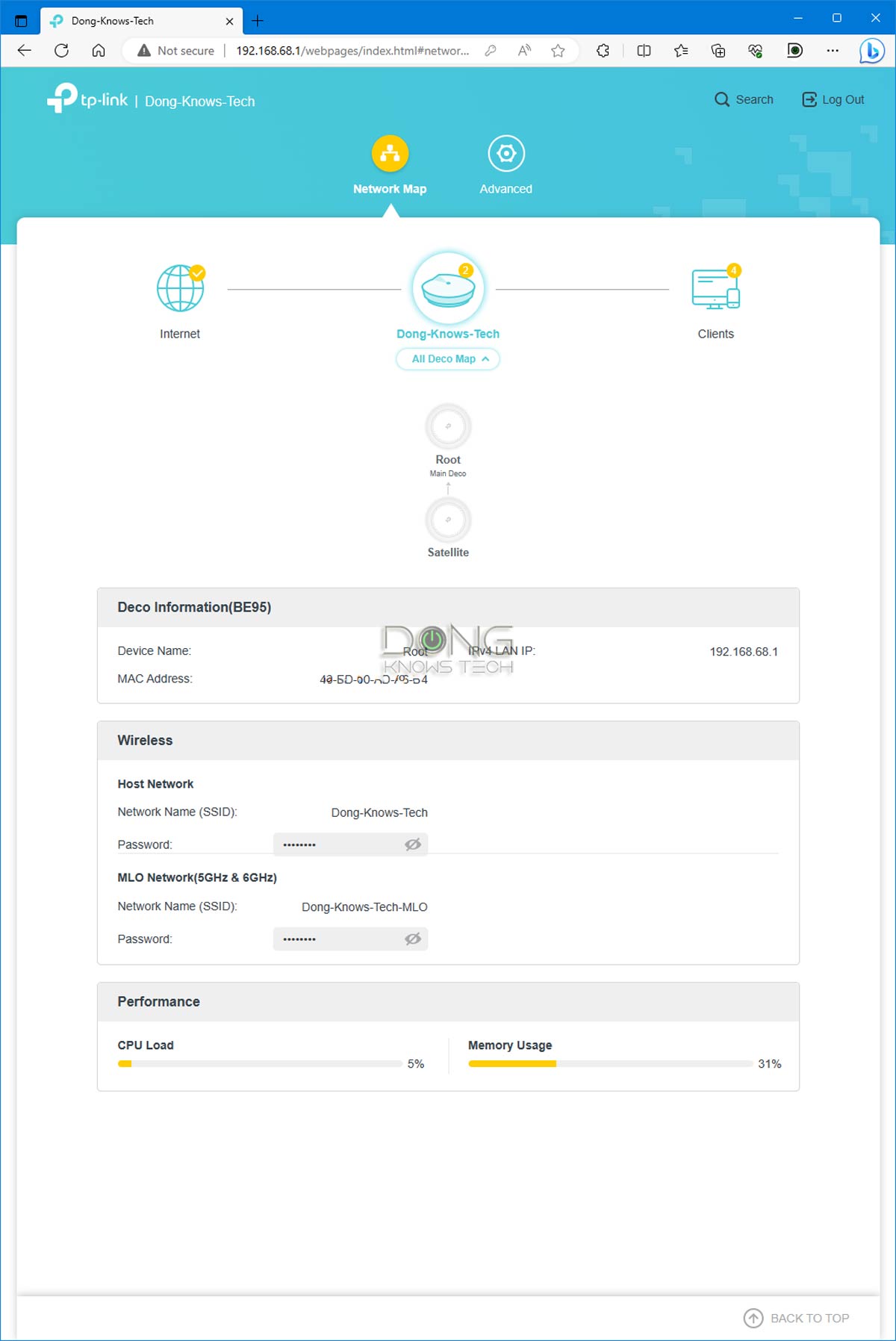The width and height of the screenshot is (896, 1341).
Task: Click the BACK TO TOP arrow icon
Action: (x=753, y=1318)
